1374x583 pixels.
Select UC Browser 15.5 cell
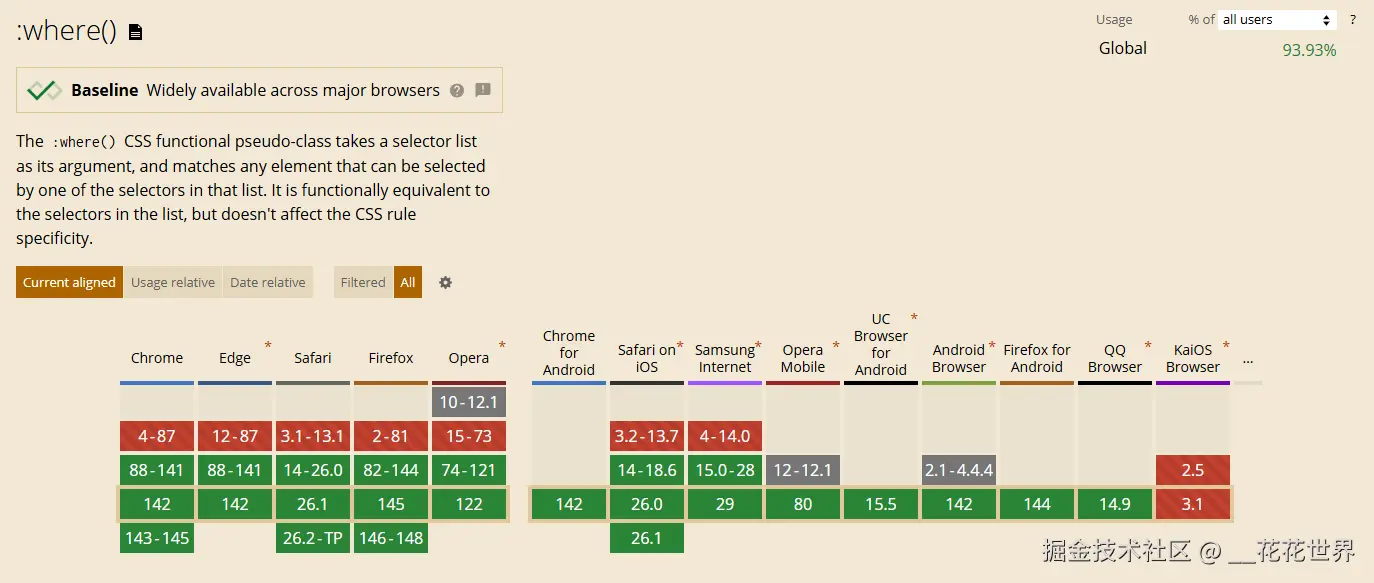click(881, 504)
